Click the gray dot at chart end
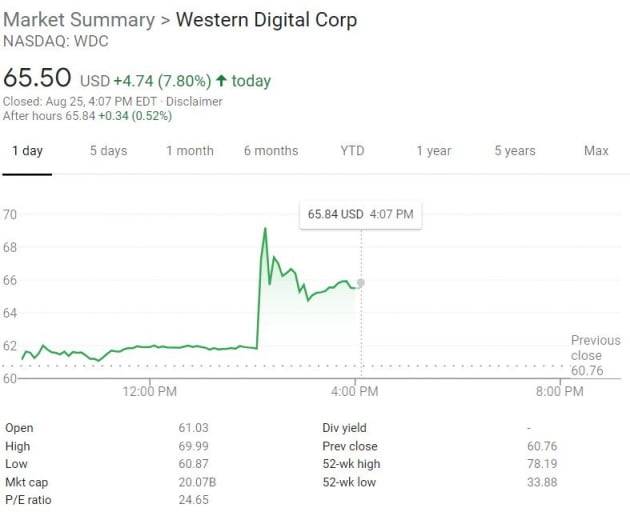 click(361, 283)
